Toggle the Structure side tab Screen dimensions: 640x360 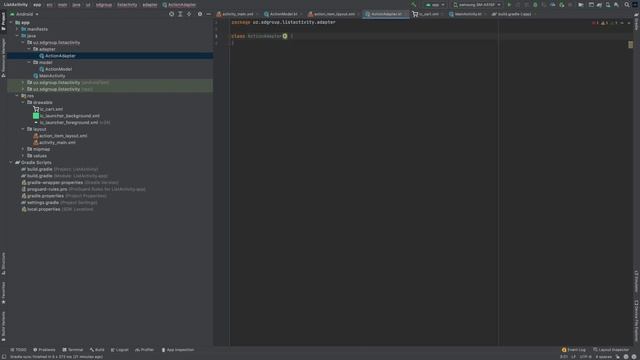point(3,263)
